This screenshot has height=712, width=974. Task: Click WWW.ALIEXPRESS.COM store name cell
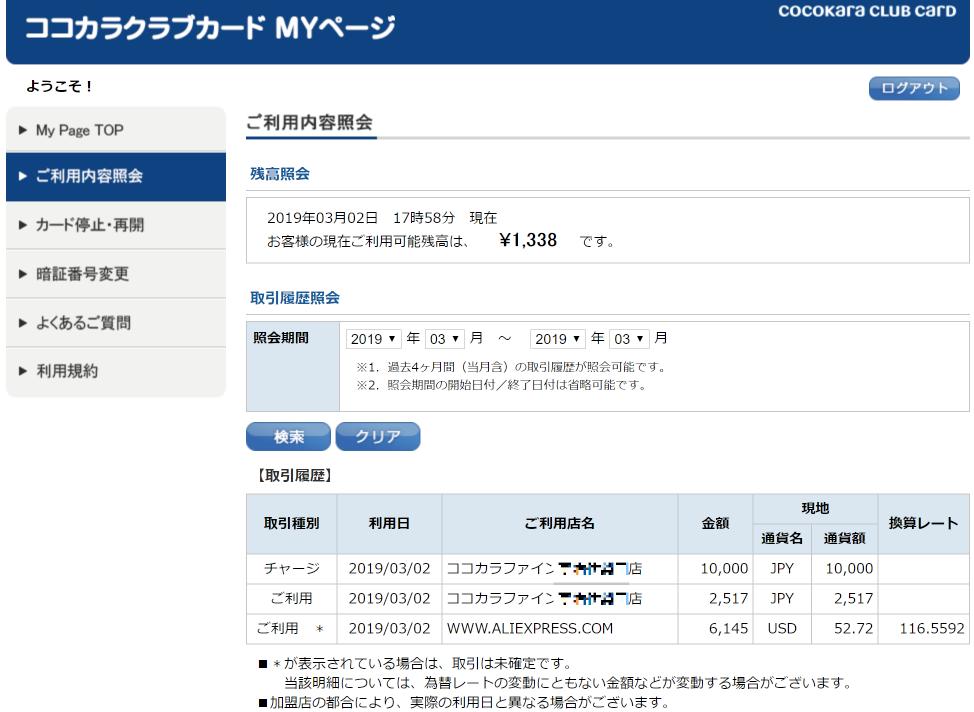[x=560, y=629]
